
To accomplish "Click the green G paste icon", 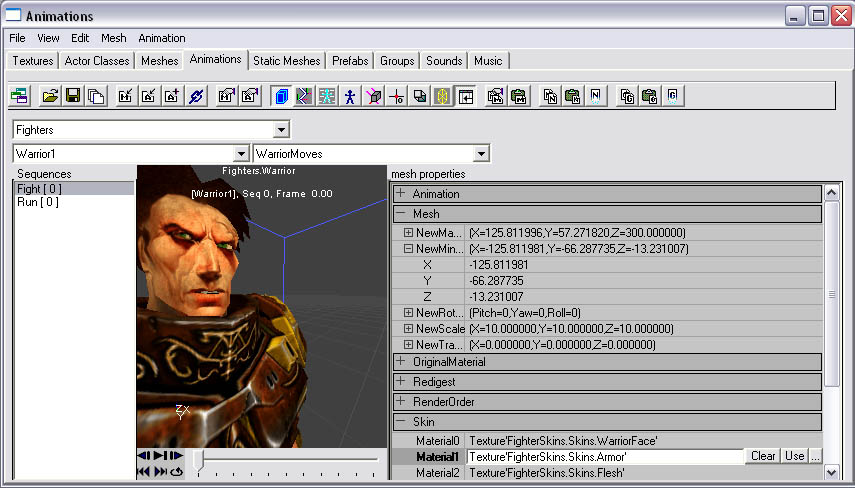I will [x=649, y=96].
